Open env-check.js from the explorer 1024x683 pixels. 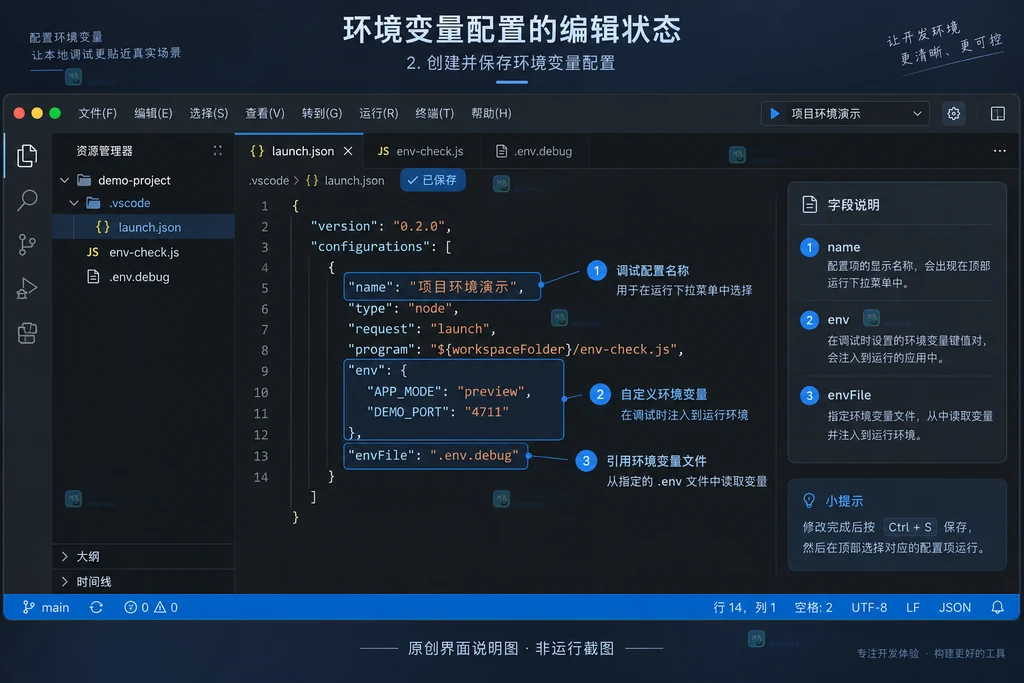[x=143, y=252]
